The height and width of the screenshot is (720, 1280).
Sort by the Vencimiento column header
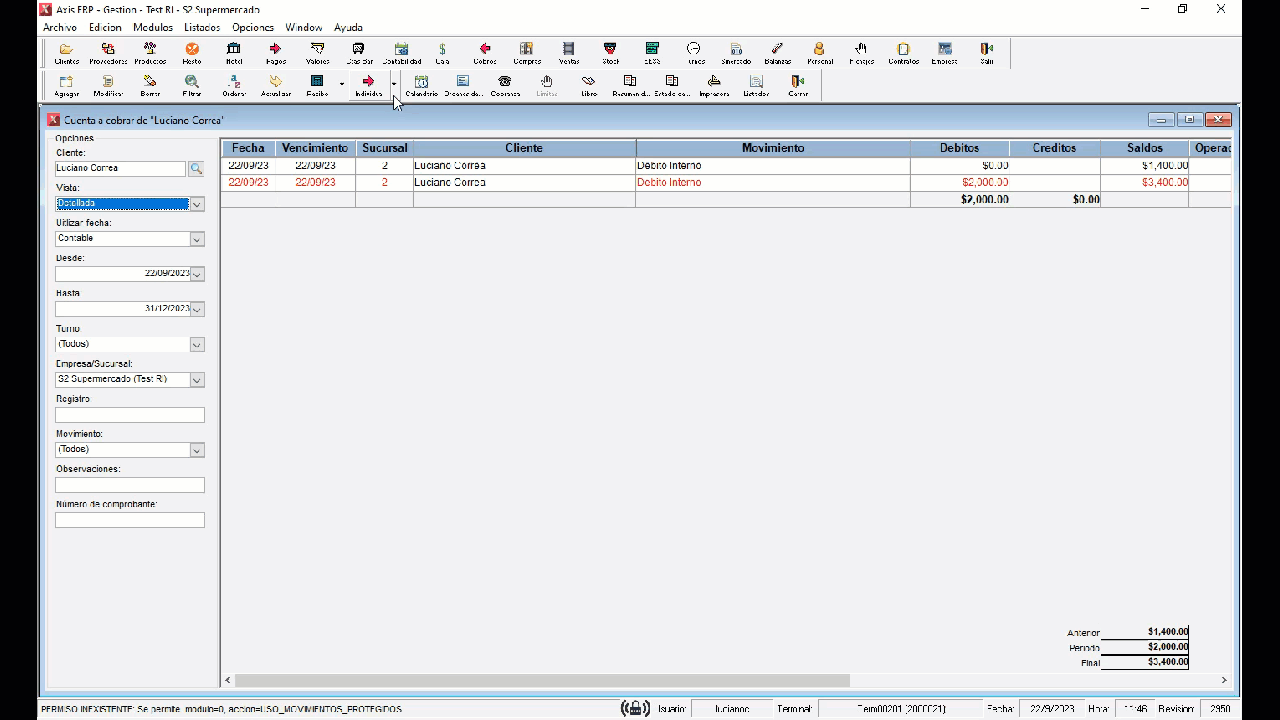[315, 148]
